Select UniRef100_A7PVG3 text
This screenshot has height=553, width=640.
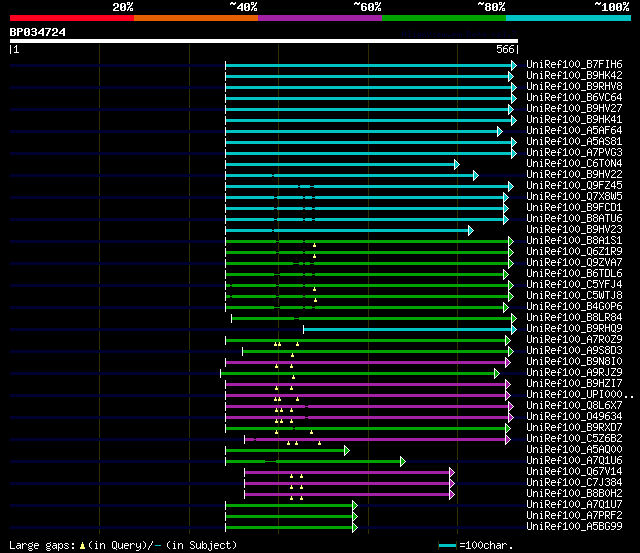pos(574,153)
